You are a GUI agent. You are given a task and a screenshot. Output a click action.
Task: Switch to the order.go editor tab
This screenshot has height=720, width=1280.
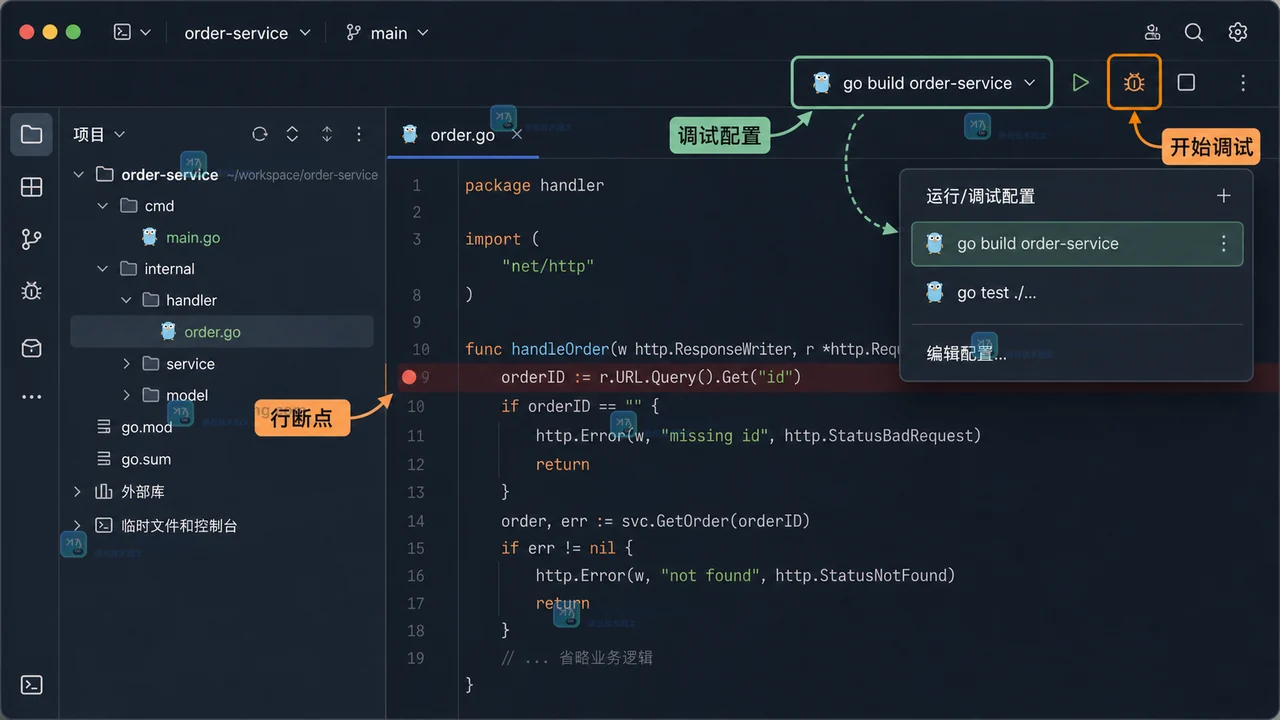(462, 134)
